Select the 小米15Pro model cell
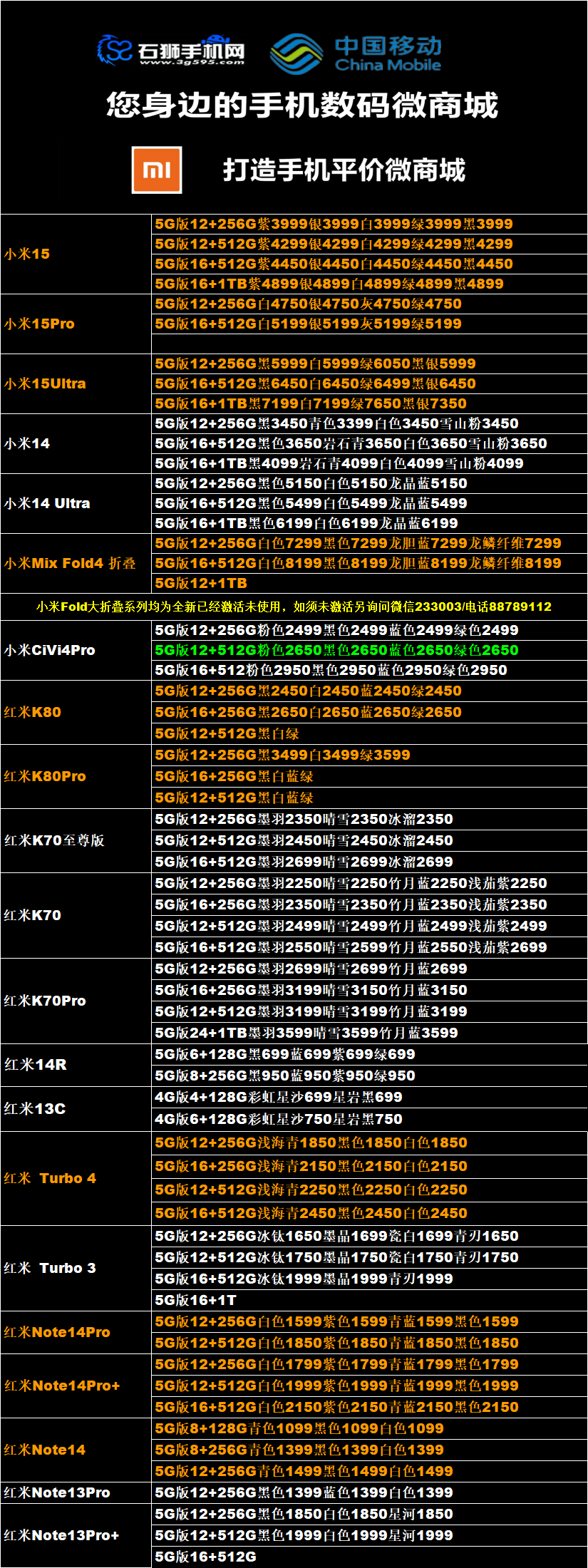The width and height of the screenshot is (588, 1568). click(x=76, y=324)
